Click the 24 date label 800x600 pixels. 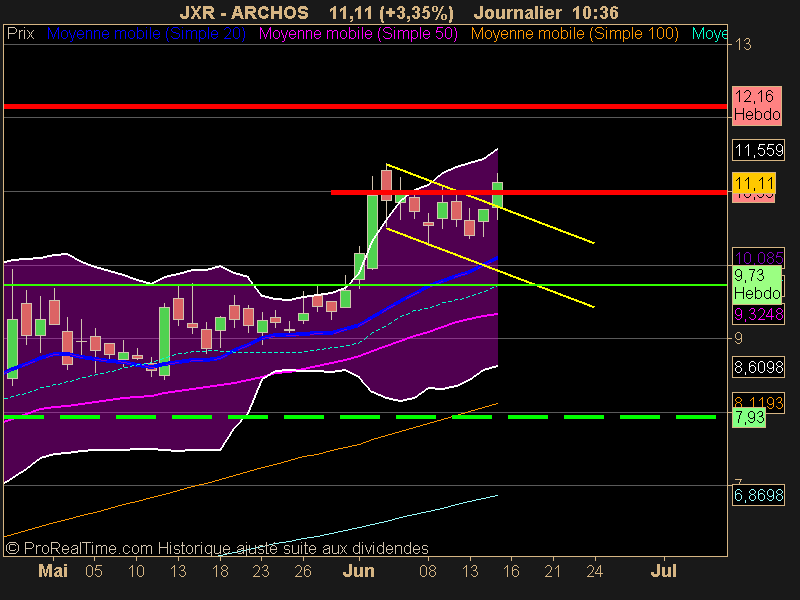point(594,571)
